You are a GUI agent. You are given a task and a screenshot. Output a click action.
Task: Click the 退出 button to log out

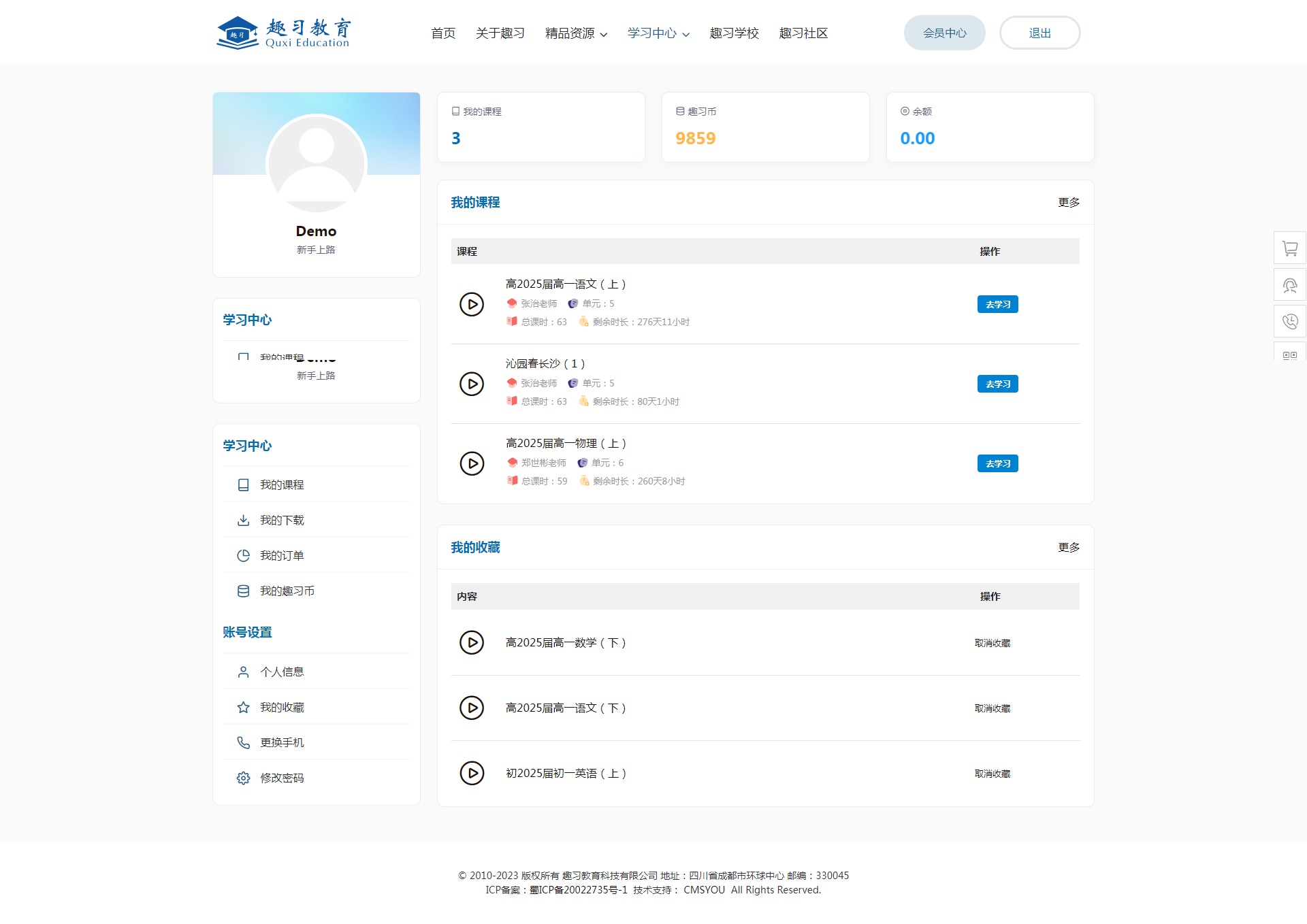(1040, 33)
